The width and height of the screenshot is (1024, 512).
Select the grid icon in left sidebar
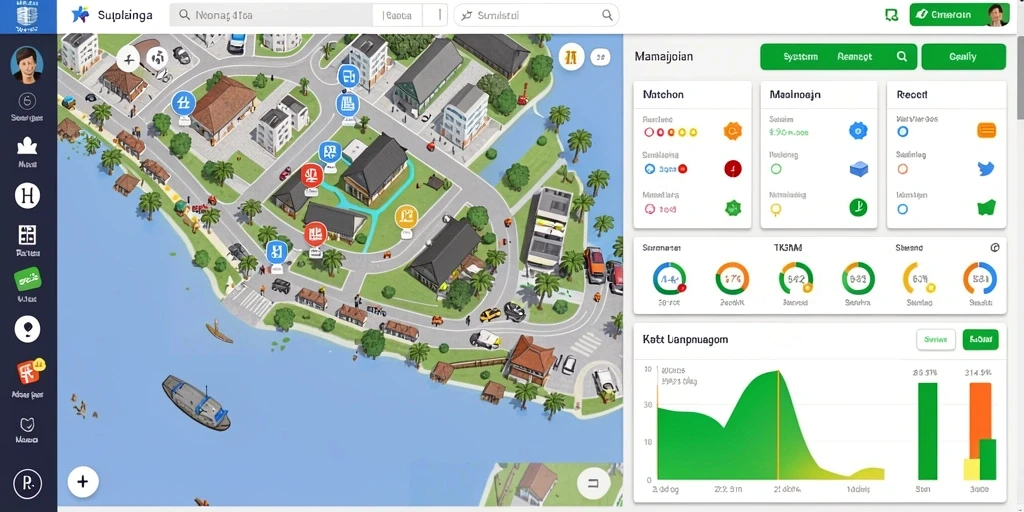pos(27,235)
